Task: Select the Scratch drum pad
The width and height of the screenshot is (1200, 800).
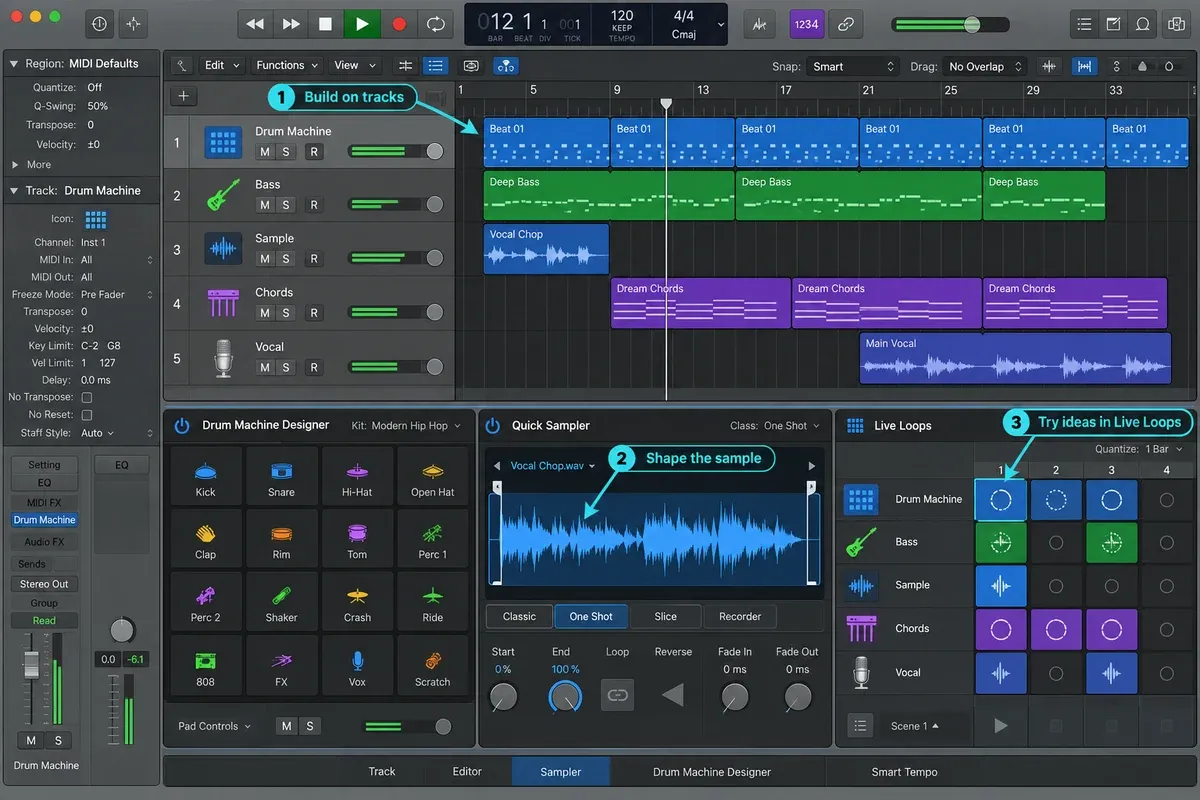Action: click(433, 666)
